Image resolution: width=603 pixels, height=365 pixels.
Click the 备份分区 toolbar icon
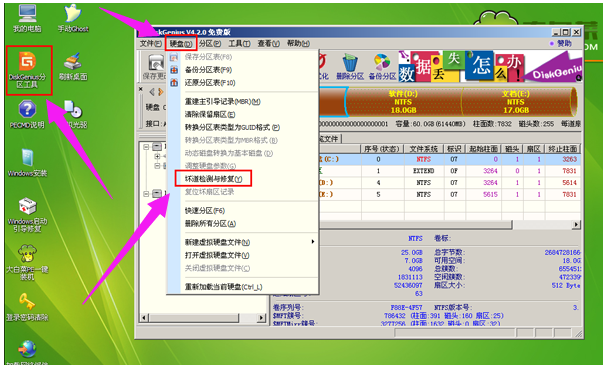382,66
